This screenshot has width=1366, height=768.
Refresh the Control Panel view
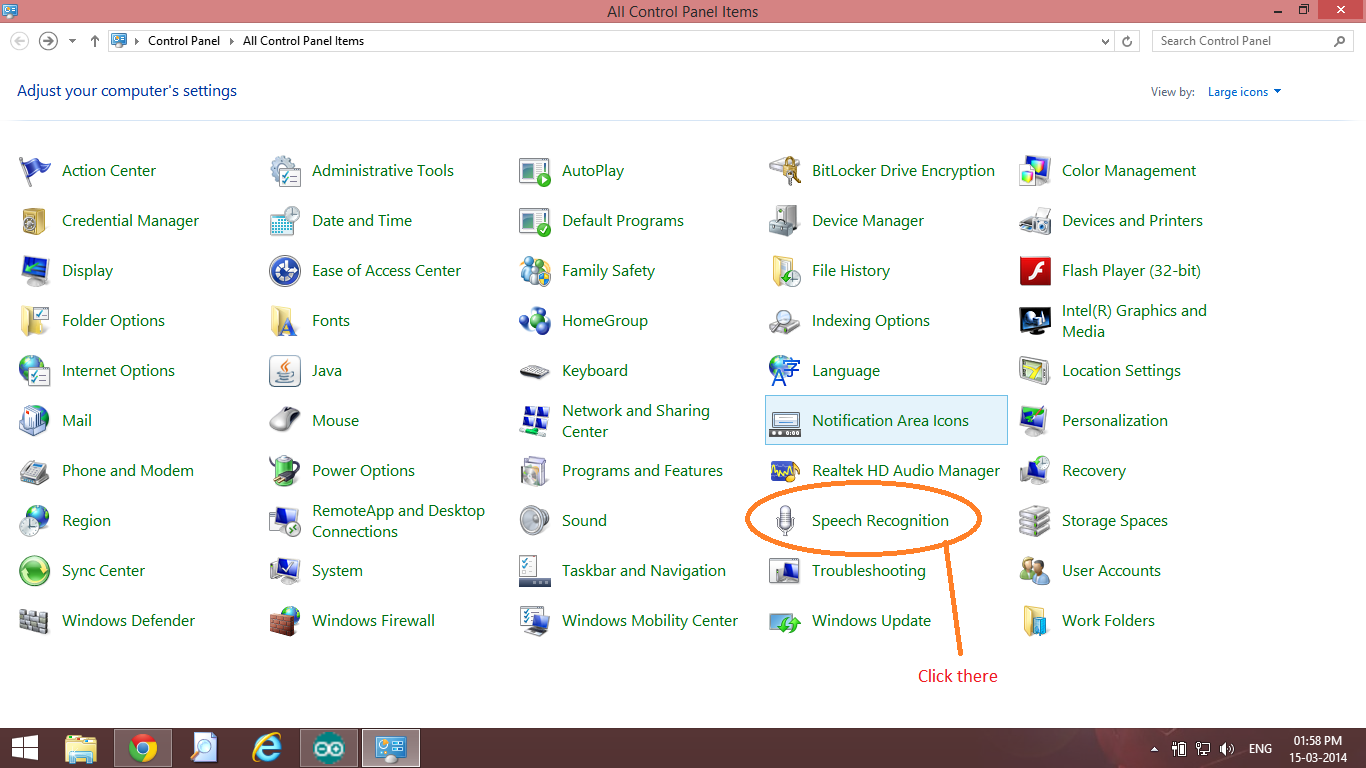[x=1127, y=41]
